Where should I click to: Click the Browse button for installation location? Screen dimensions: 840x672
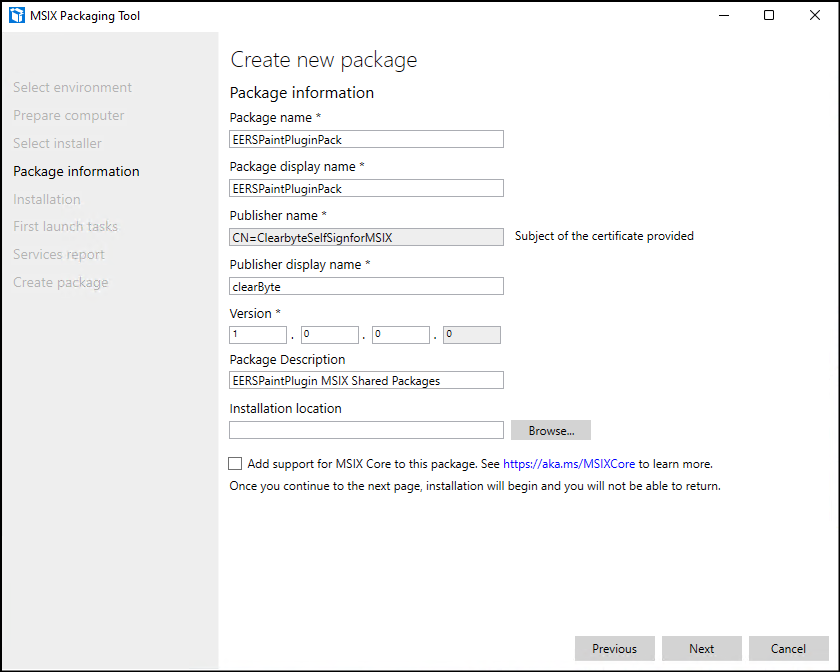click(551, 430)
